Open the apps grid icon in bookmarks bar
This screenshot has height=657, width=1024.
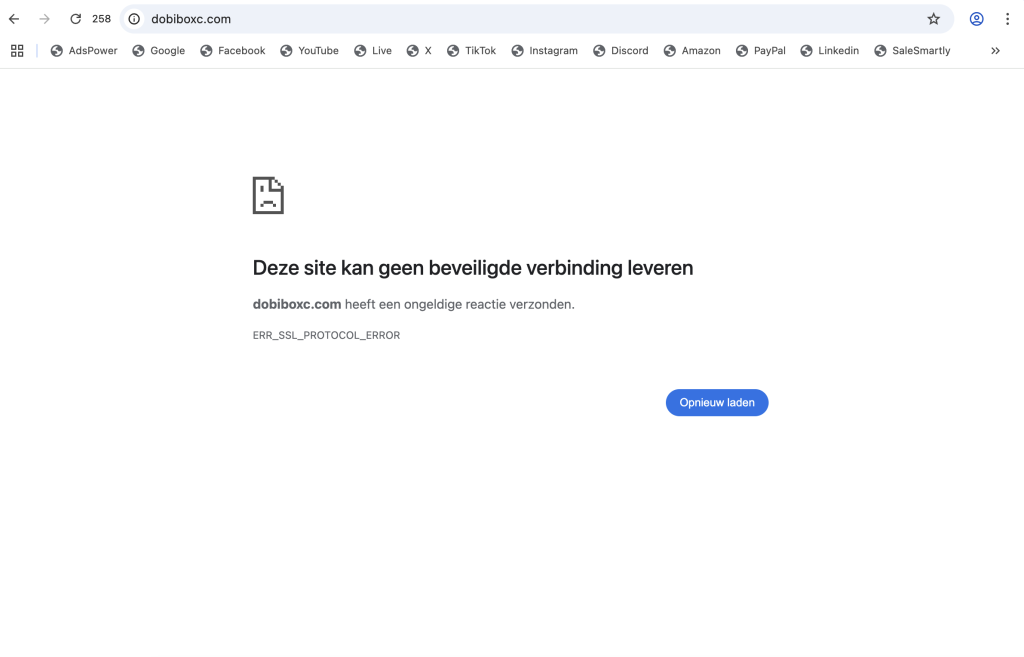pos(17,51)
